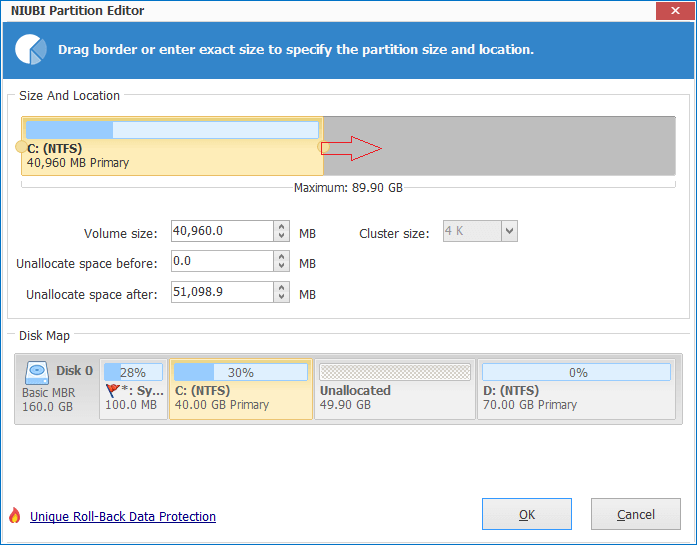Select D: (NTFS) partition in Disk Map

pyautogui.click(x=575, y=390)
